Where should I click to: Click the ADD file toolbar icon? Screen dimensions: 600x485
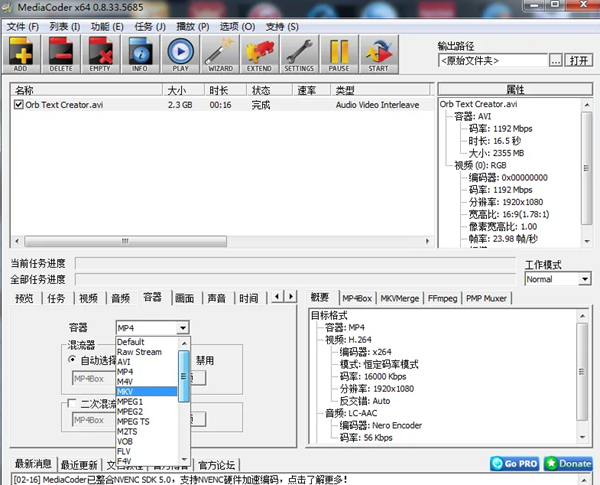[x=21, y=54]
